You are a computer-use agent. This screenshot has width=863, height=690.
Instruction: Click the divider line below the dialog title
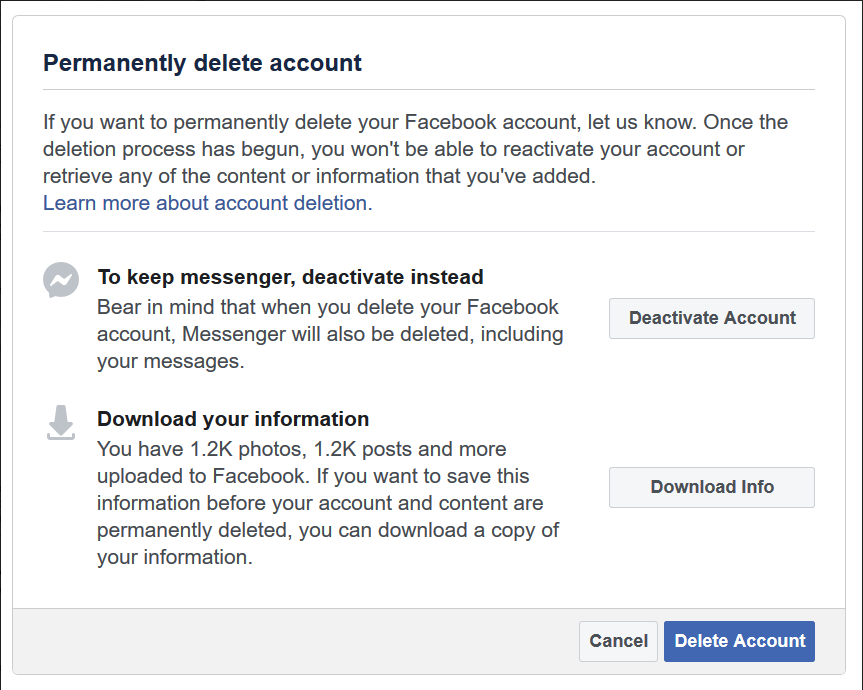pos(428,90)
